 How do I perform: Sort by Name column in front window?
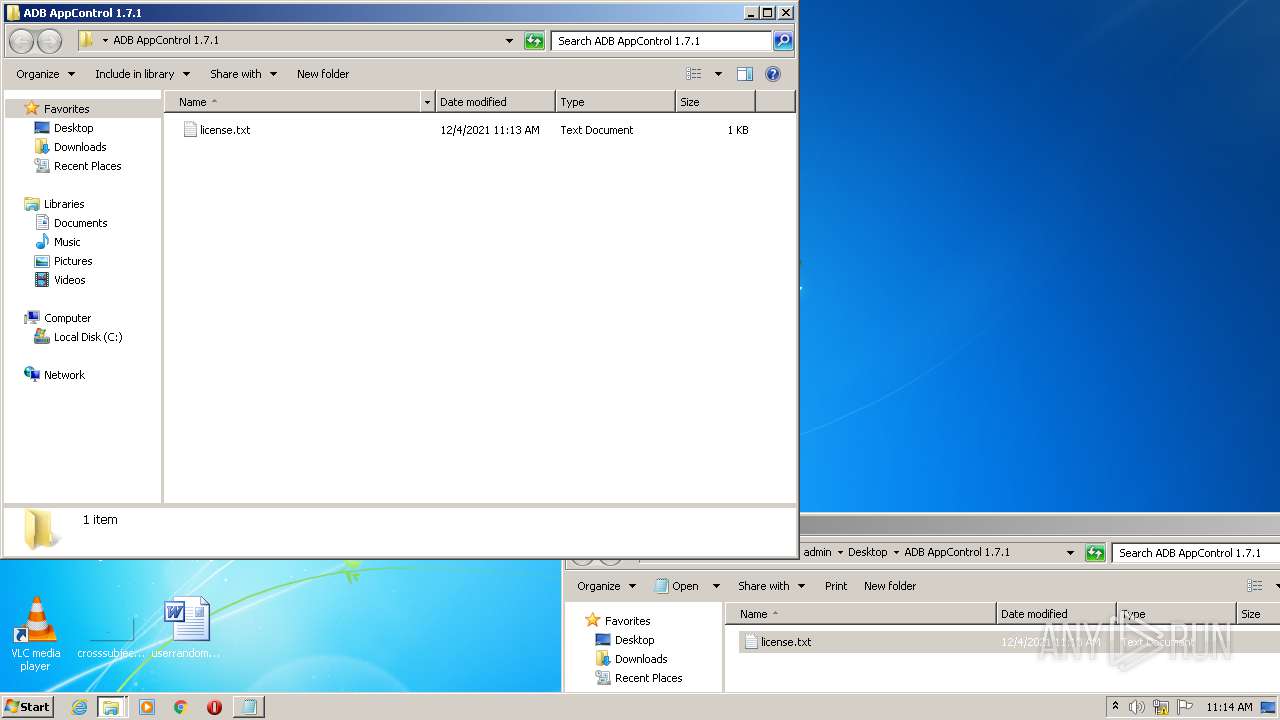click(x=293, y=102)
